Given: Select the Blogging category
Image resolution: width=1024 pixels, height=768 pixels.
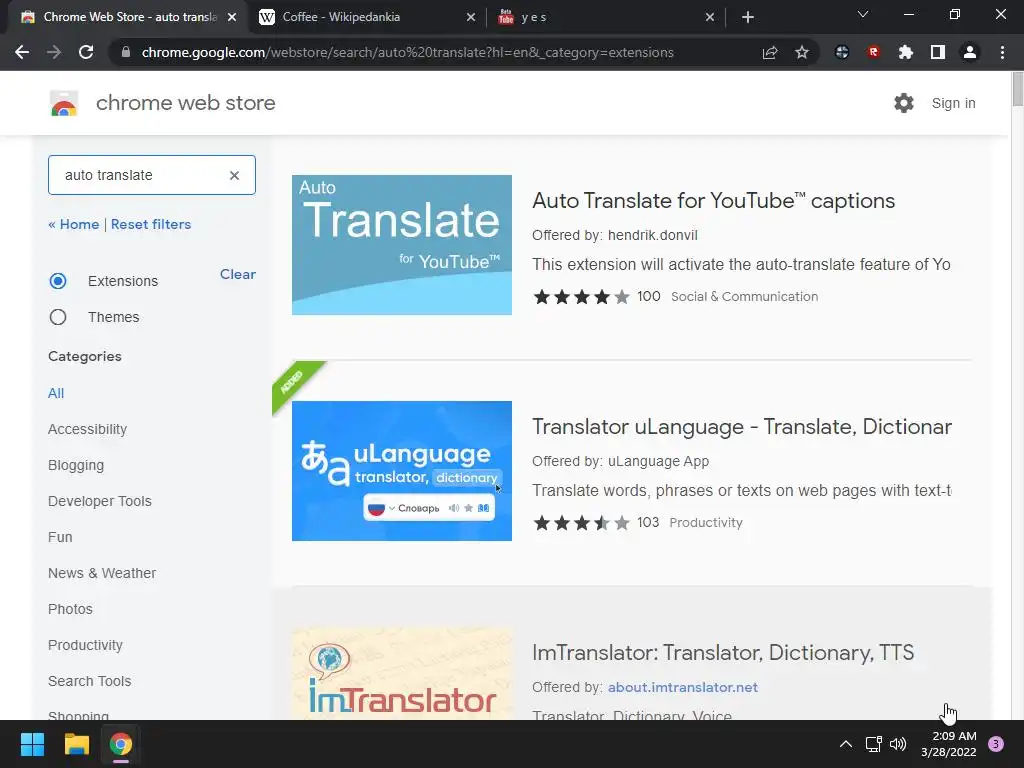Looking at the screenshot, I should [x=76, y=465].
